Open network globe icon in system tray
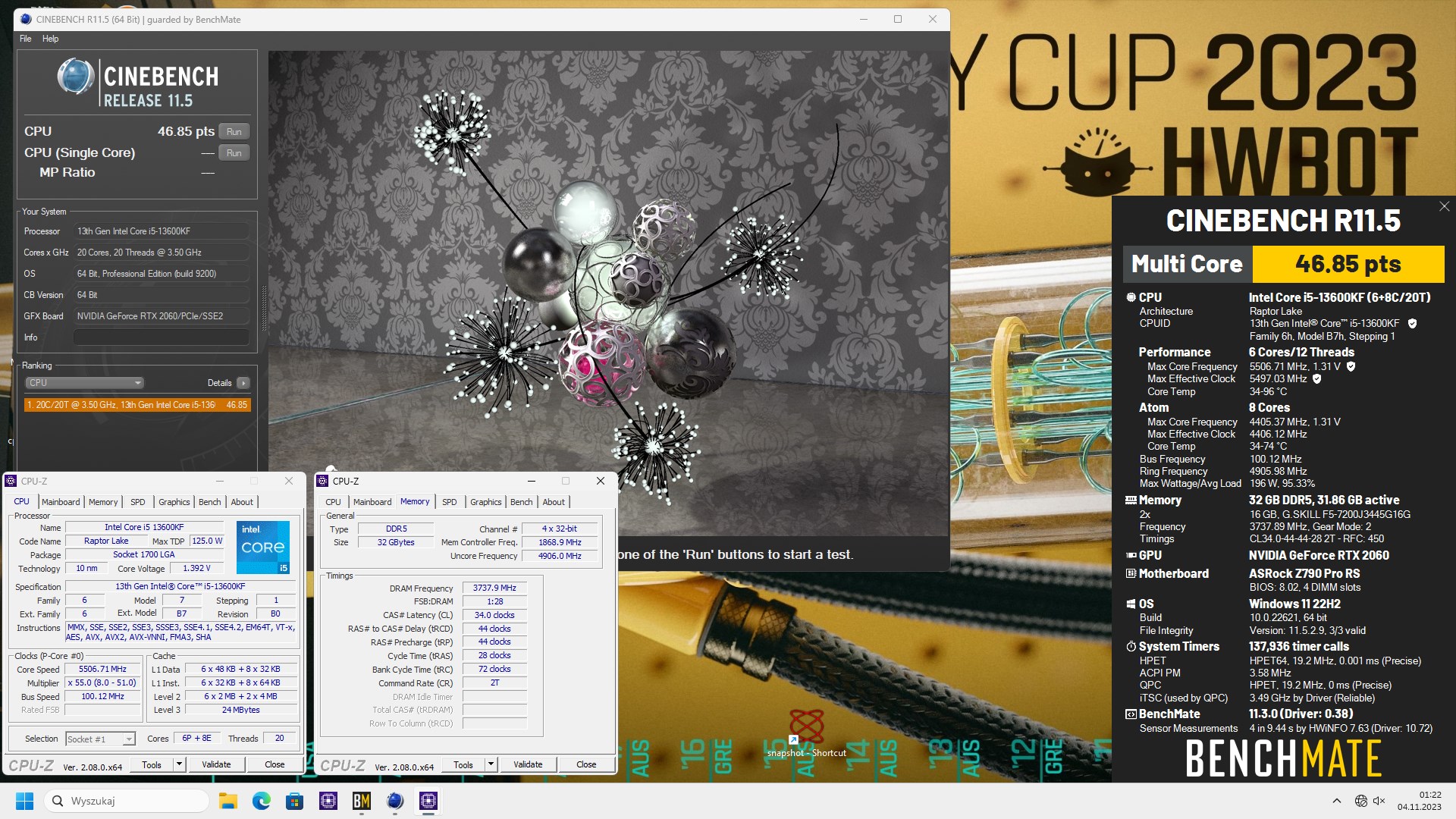Screen dimensions: 1456x819 [1361, 801]
